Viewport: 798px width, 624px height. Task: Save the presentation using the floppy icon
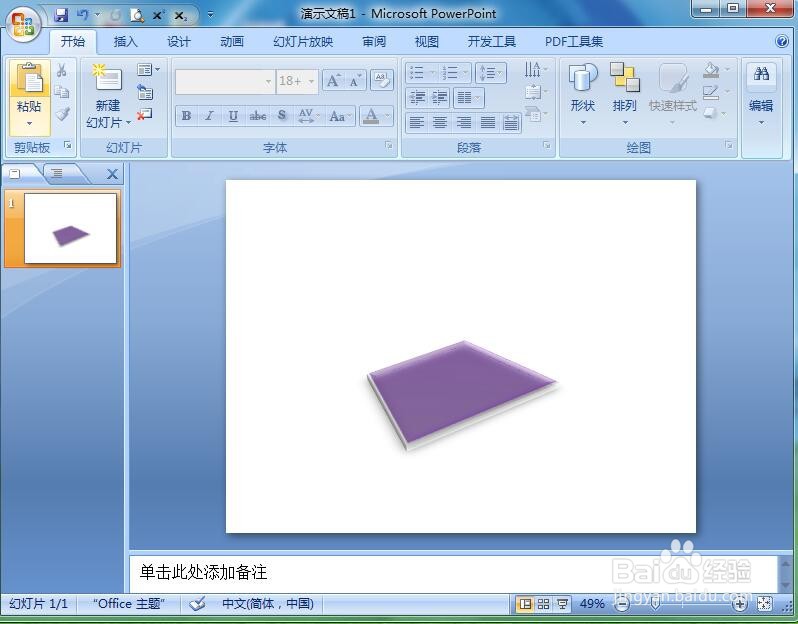[61, 15]
